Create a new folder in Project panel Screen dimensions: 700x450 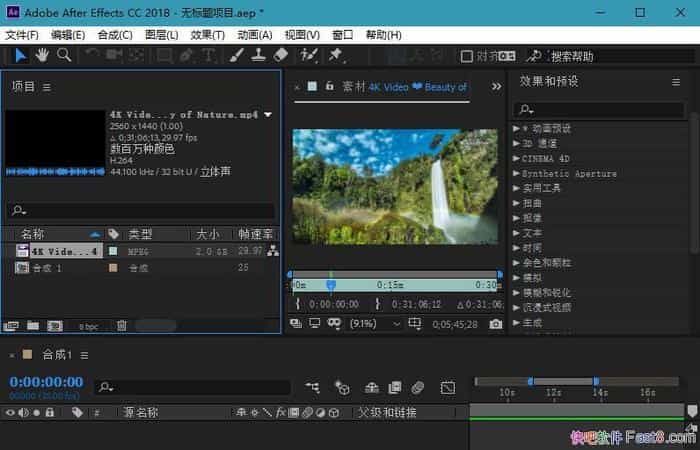pyautogui.click(x=33, y=325)
